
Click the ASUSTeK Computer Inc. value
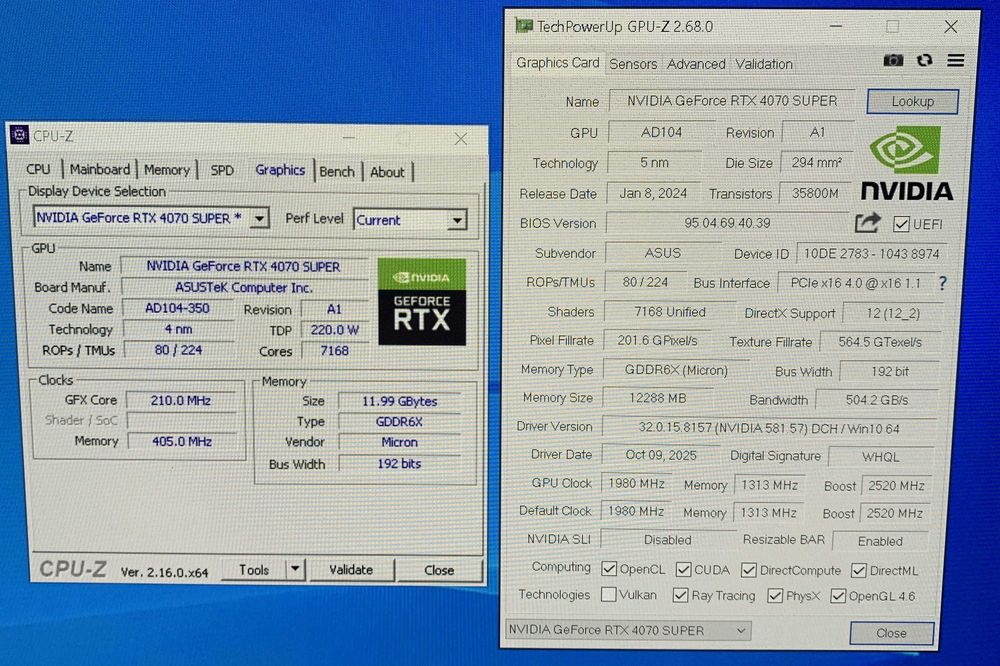pos(244,288)
